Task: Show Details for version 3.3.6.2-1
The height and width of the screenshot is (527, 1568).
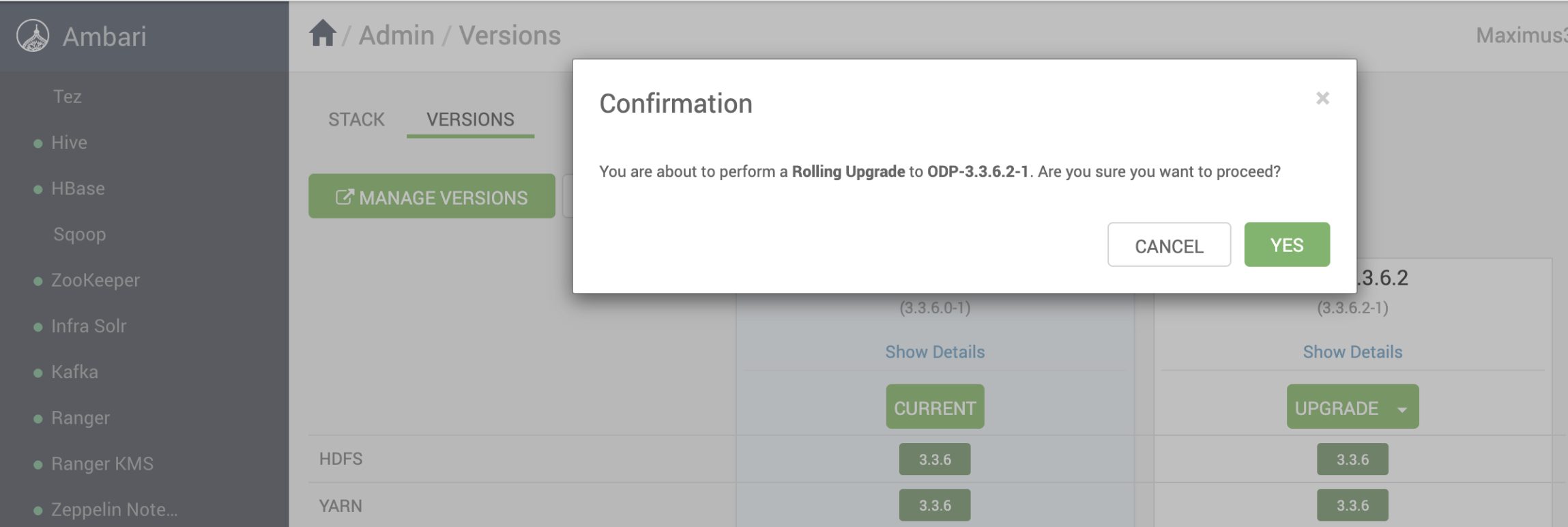Action: click(x=1352, y=352)
